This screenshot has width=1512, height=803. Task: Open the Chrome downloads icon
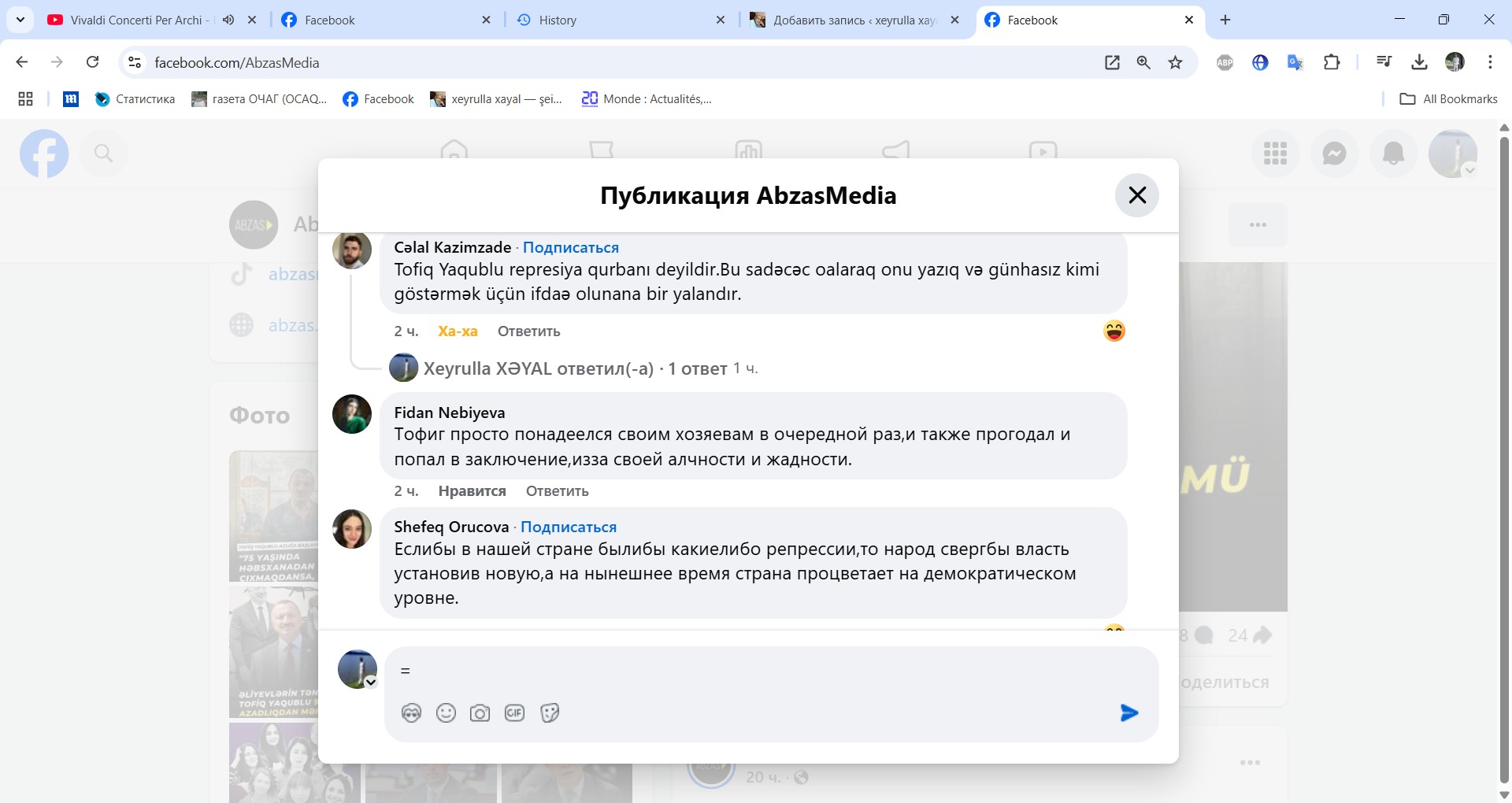[1419, 63]
